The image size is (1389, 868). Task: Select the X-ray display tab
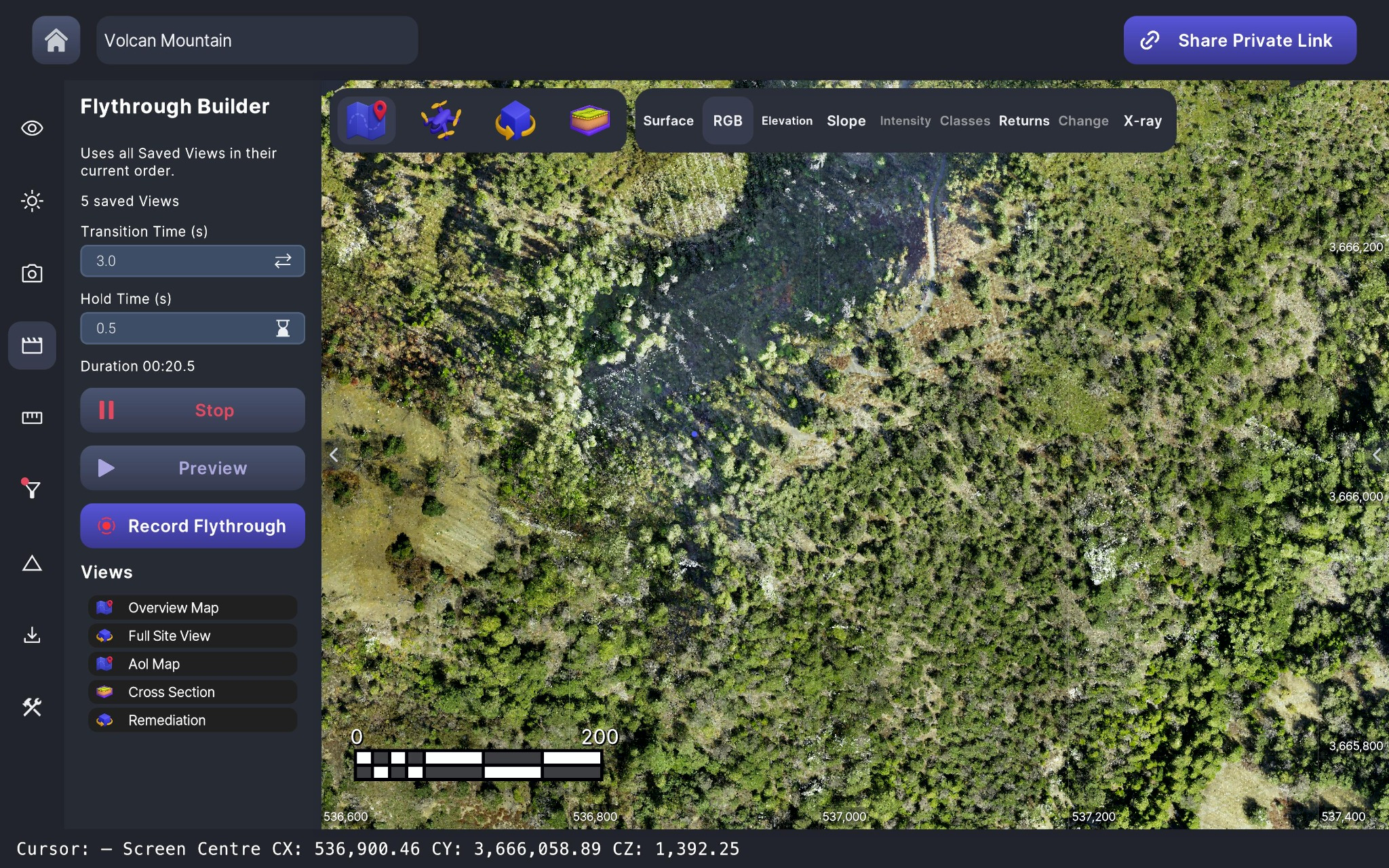pos(1142,121)
